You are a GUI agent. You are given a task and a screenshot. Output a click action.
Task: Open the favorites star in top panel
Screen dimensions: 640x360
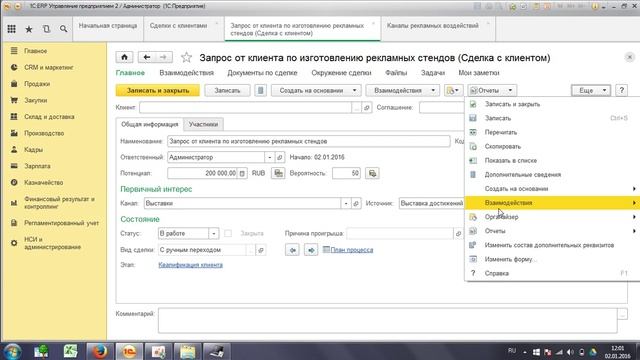(x=29, y=29)
